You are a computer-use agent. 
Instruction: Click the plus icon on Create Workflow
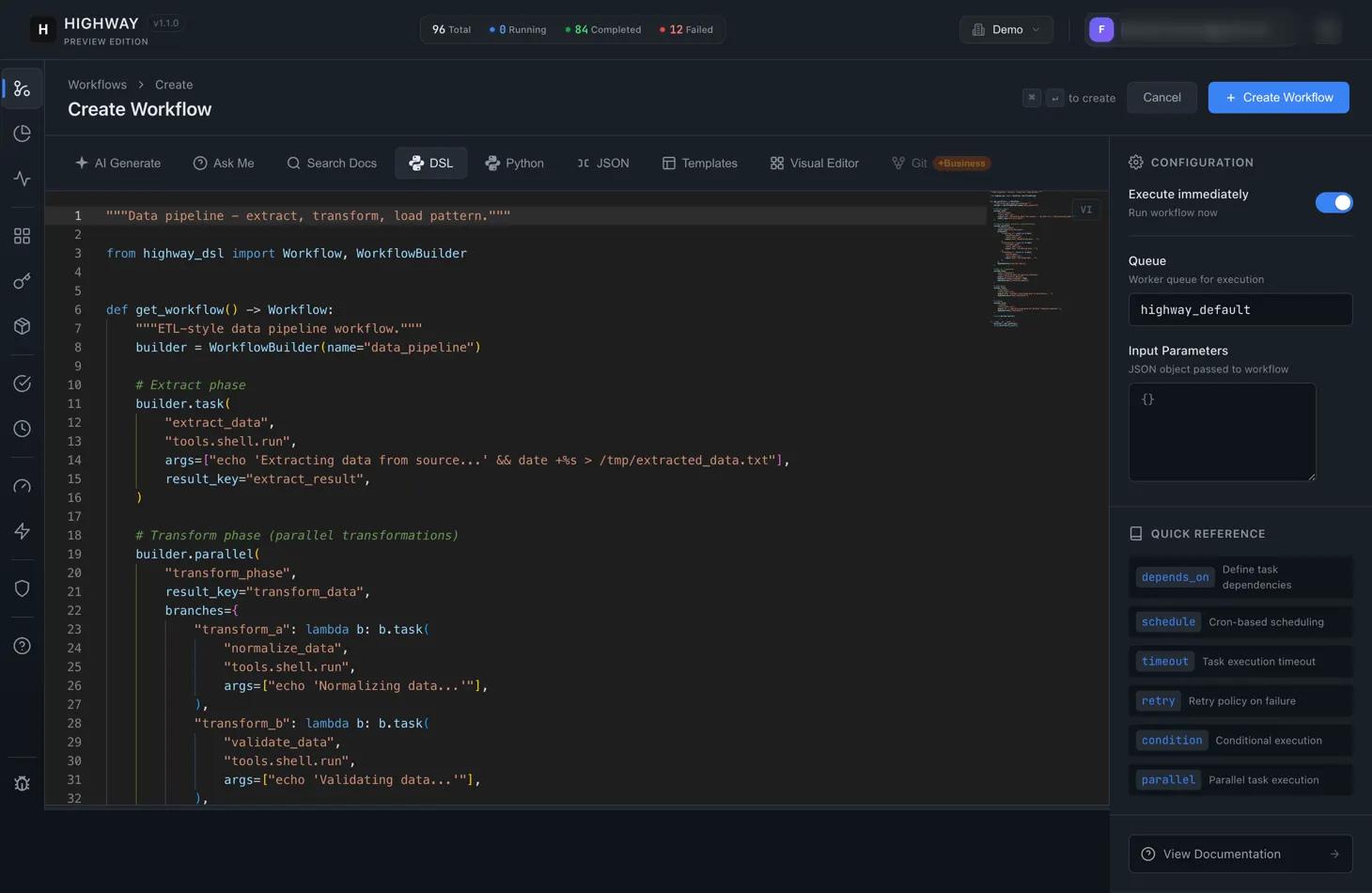pos(1231,98)
